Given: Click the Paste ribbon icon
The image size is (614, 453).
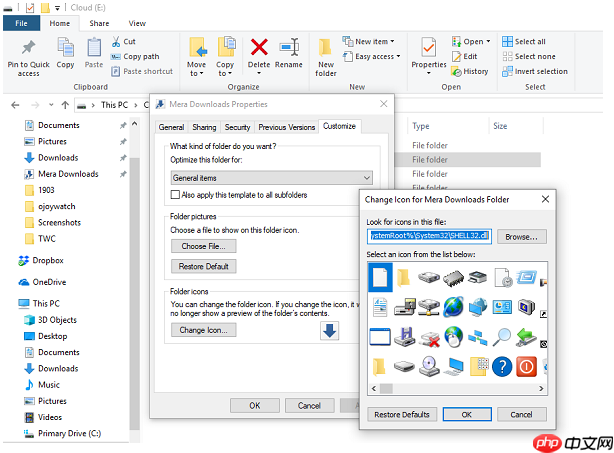Looking at the screenshot, I should [94, 48].
